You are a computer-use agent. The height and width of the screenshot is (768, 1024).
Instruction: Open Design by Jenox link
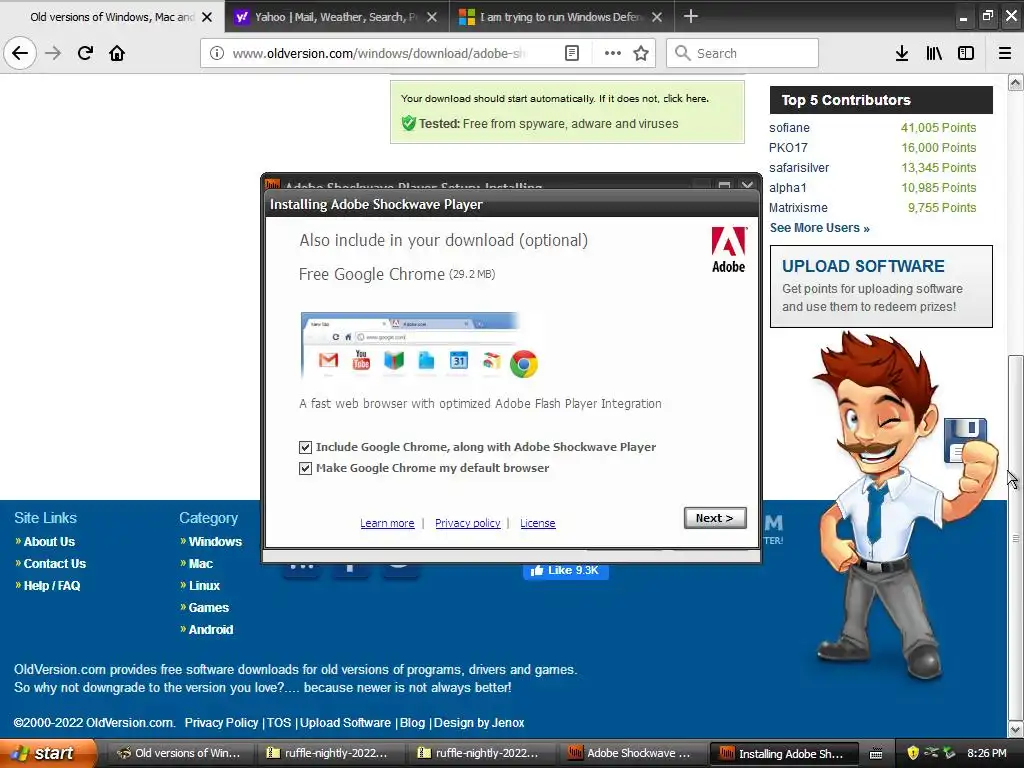pos(479,723)
